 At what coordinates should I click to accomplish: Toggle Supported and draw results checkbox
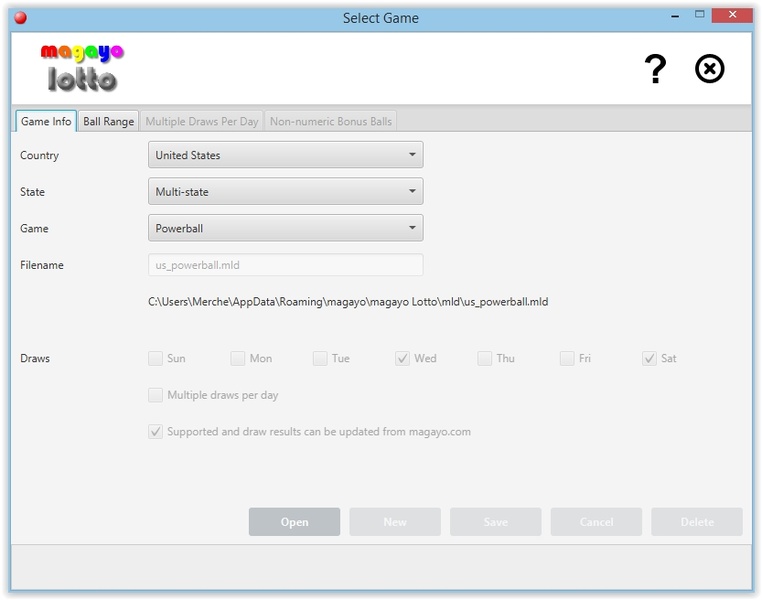tap(156, 431)
